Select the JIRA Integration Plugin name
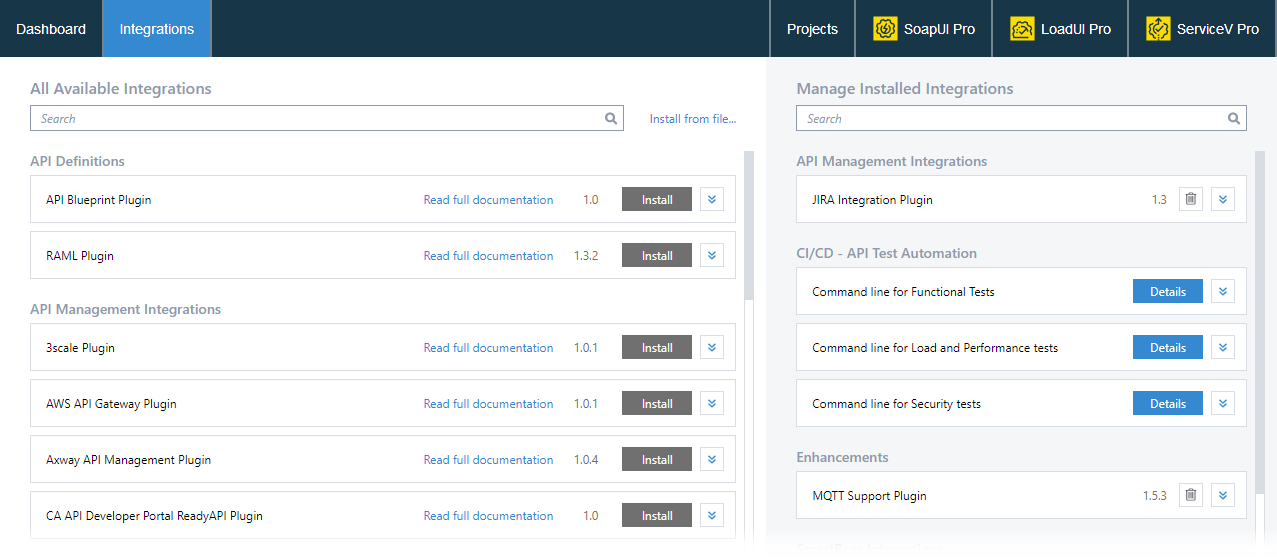The width and height of the screenshot is (1277, 558). (x=872, y=199)
